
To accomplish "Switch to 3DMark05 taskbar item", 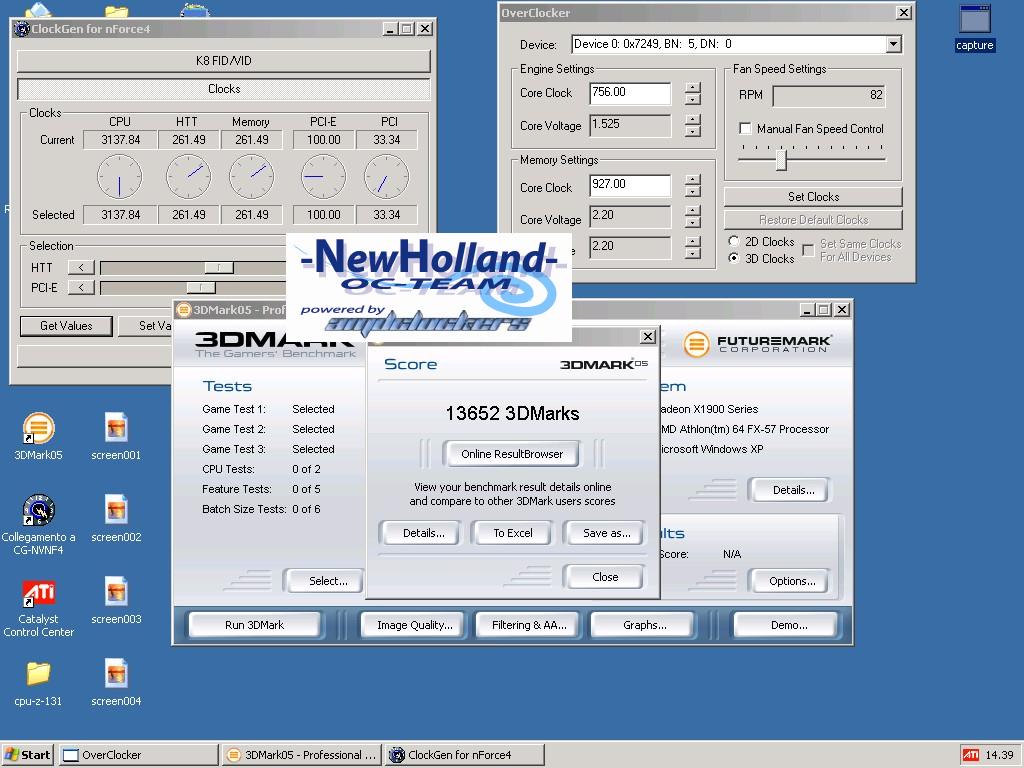I will point(302,755).
